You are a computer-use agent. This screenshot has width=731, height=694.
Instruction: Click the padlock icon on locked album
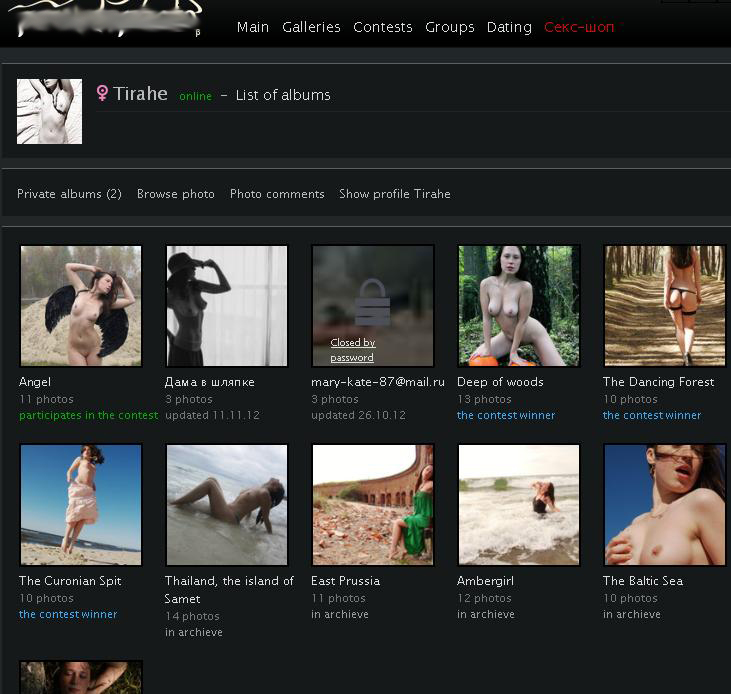372,302
